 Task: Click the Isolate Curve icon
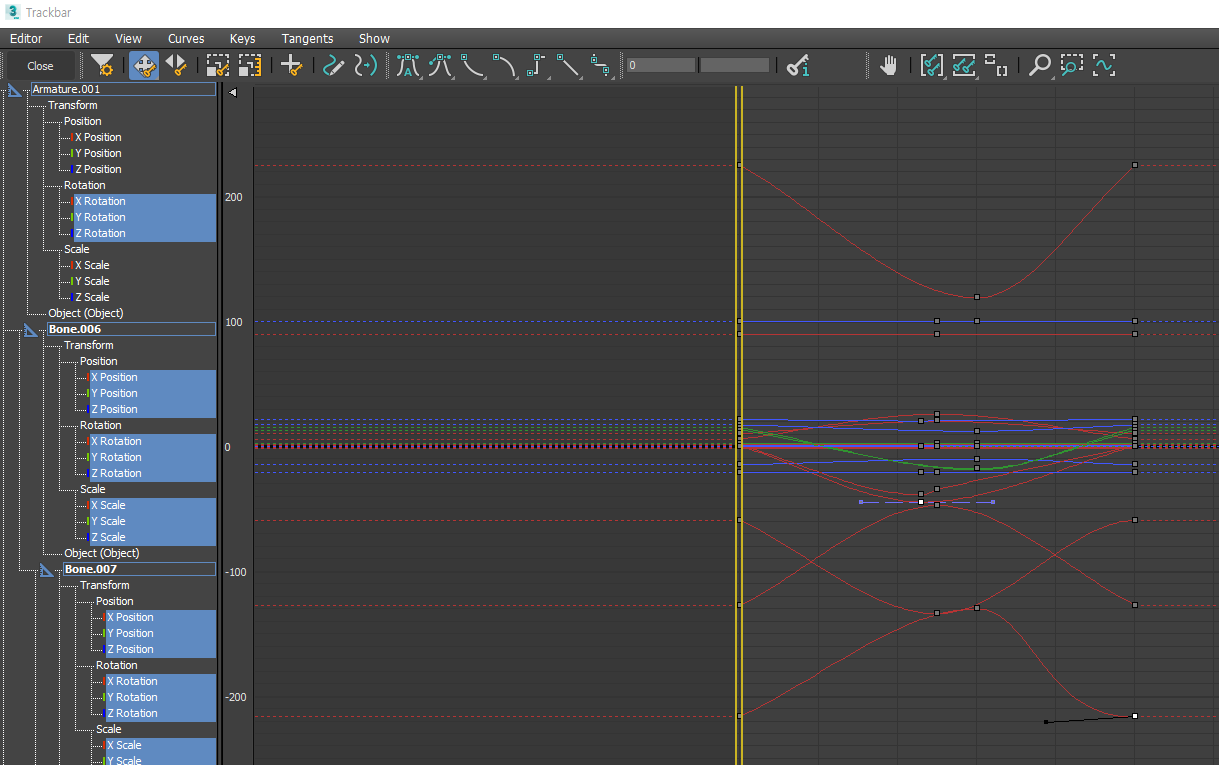click(1104, 66)
